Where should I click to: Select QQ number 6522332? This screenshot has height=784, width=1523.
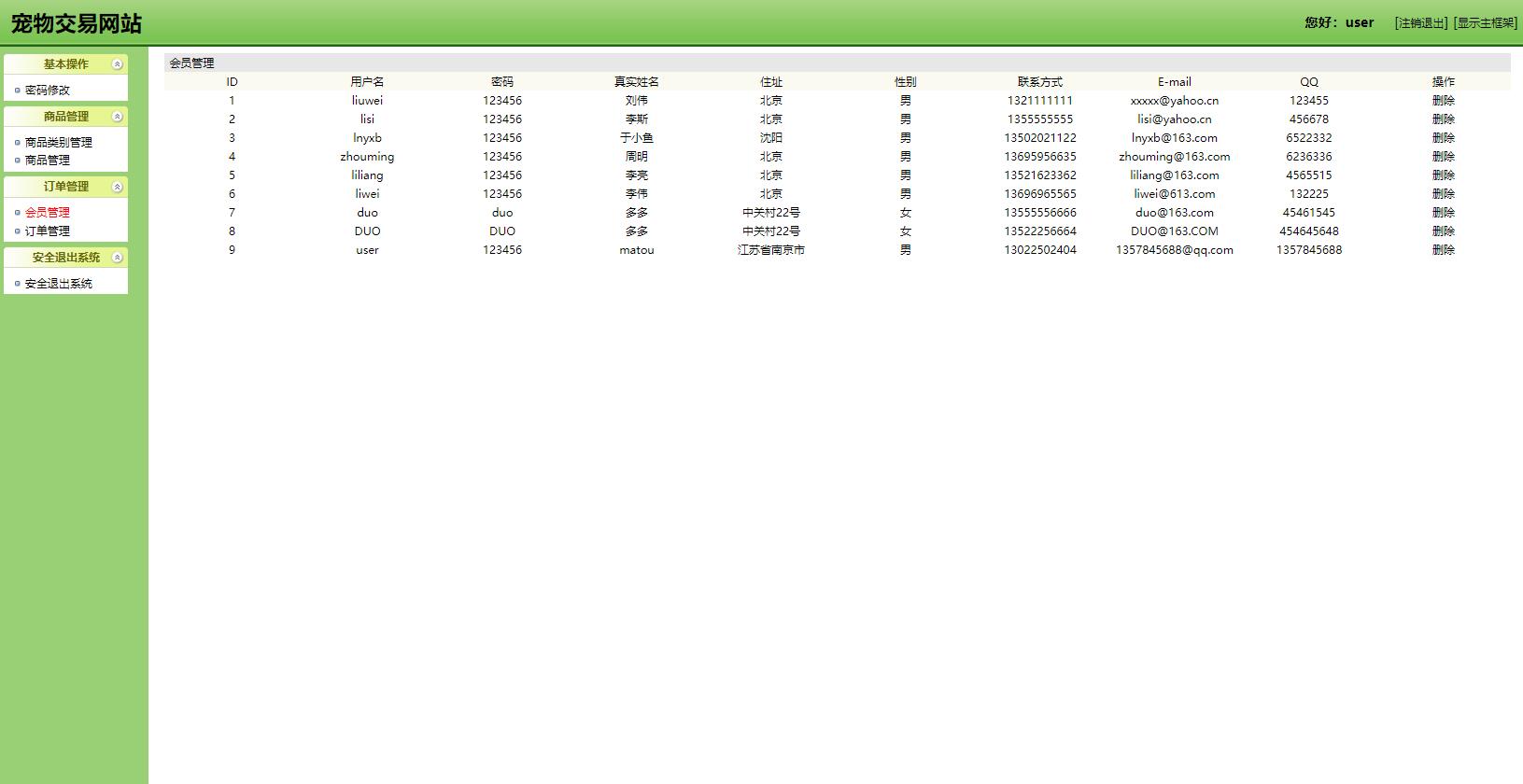click(1309, 138)
